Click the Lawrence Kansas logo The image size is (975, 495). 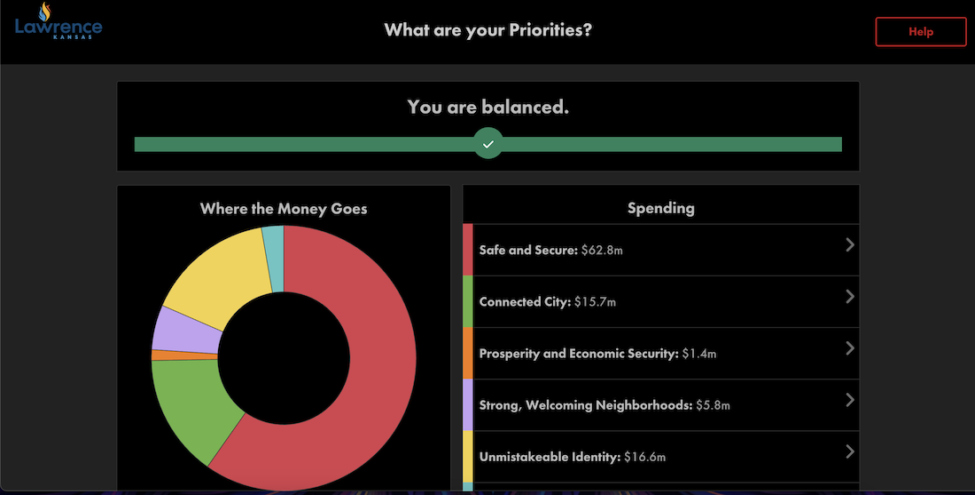click(58, 21)
